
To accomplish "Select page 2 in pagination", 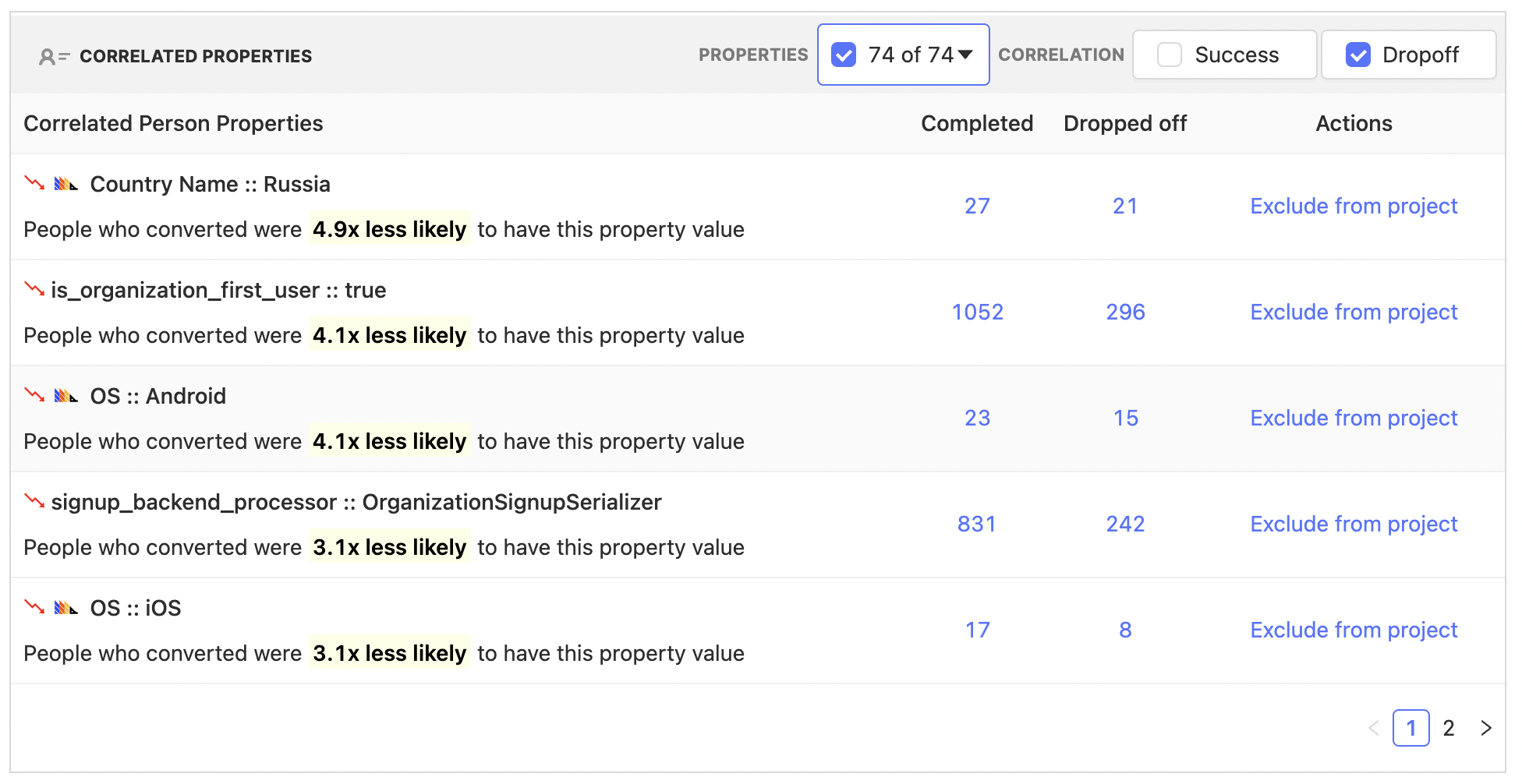I will [1448, 728].
